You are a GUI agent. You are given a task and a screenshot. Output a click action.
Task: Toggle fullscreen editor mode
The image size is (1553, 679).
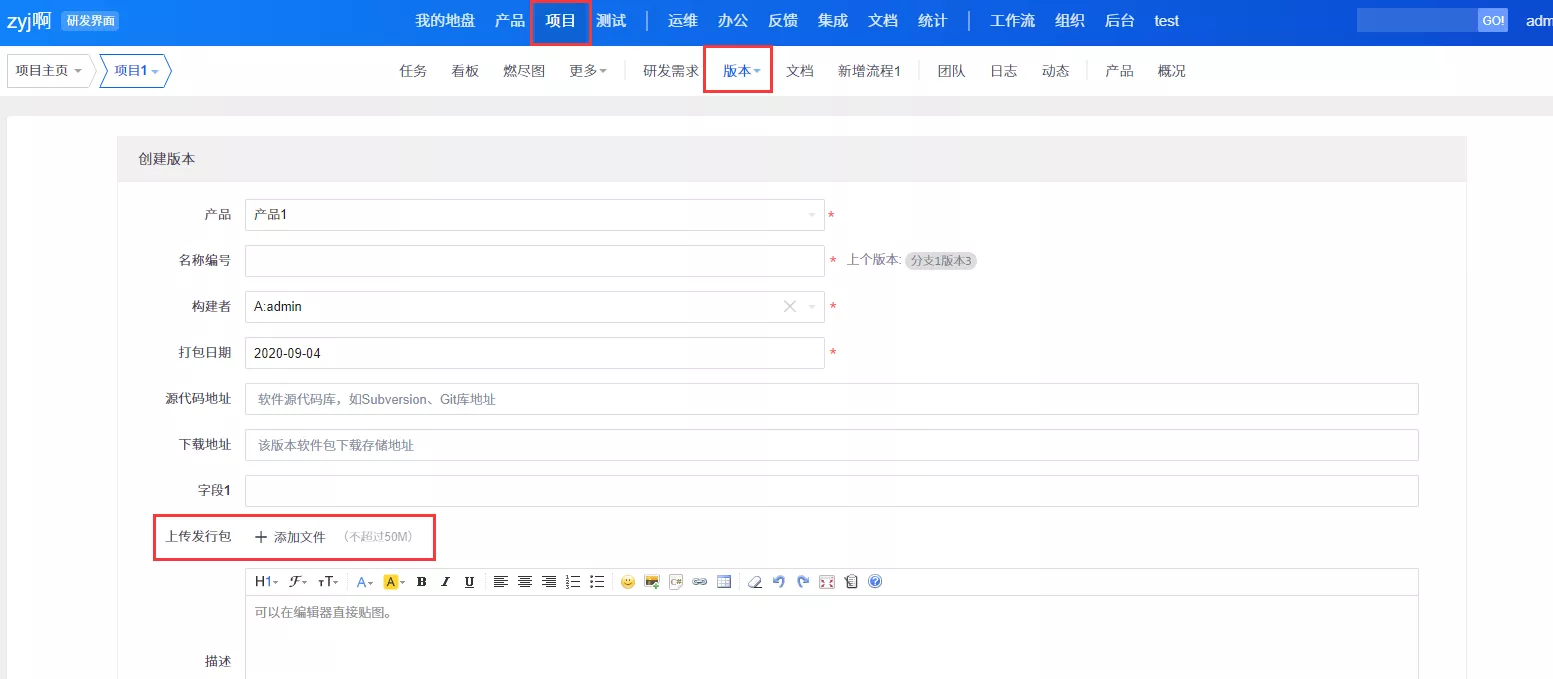click(x=827, y=582)
